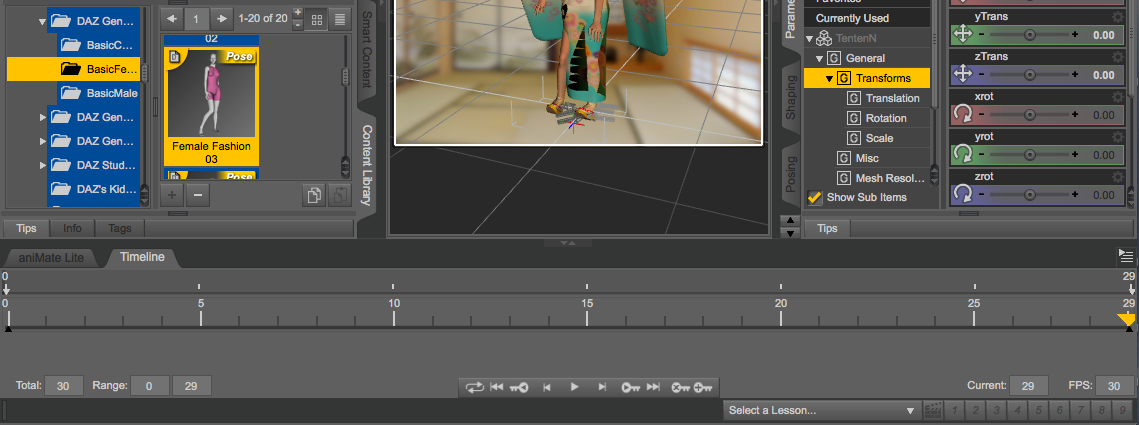Screen dimensions: 1139x425
Task: Open the Shaping side tab
Action: pos(790,97)
